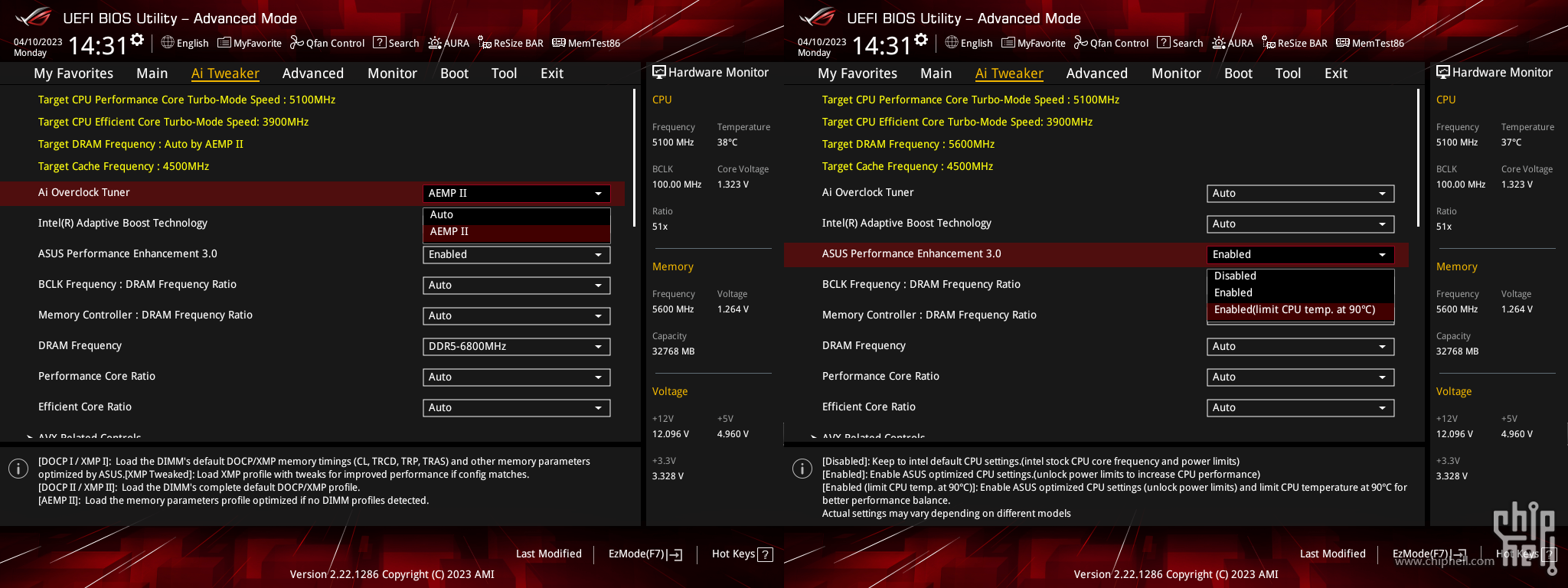1568x588 pixels.
Task: Open ReSize BAR setting in right screen
Action: tap(1295, 43)
